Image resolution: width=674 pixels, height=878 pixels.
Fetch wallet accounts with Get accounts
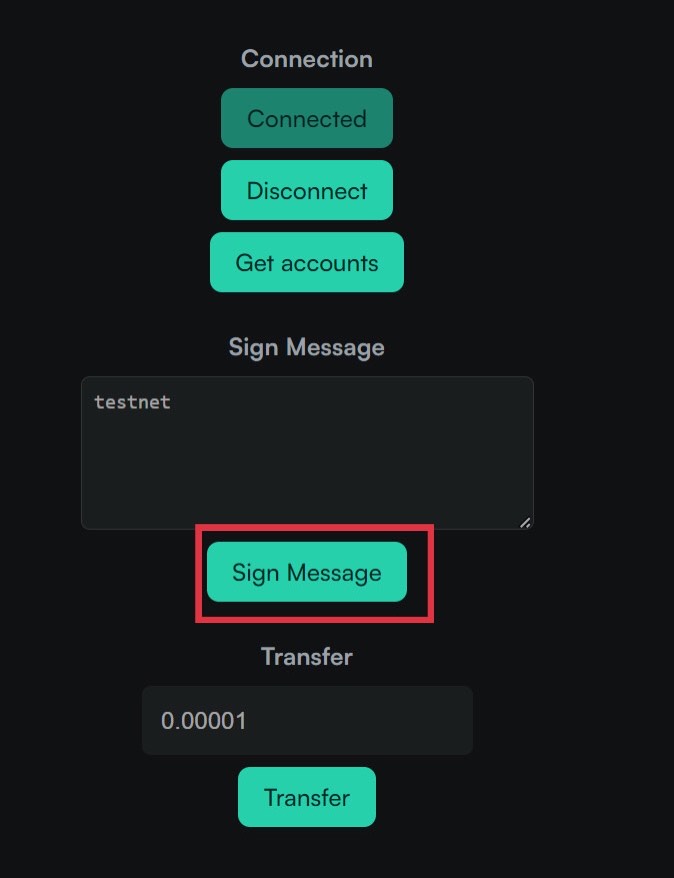pyautogui.click(x=307, y=262)
